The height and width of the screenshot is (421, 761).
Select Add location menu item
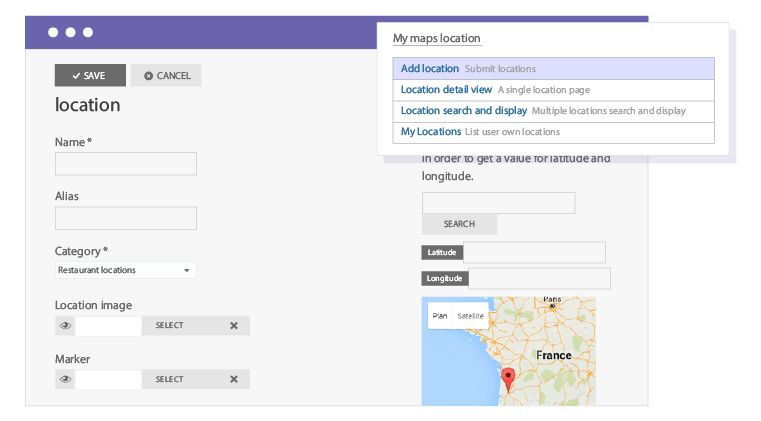(x=430, y=69)
